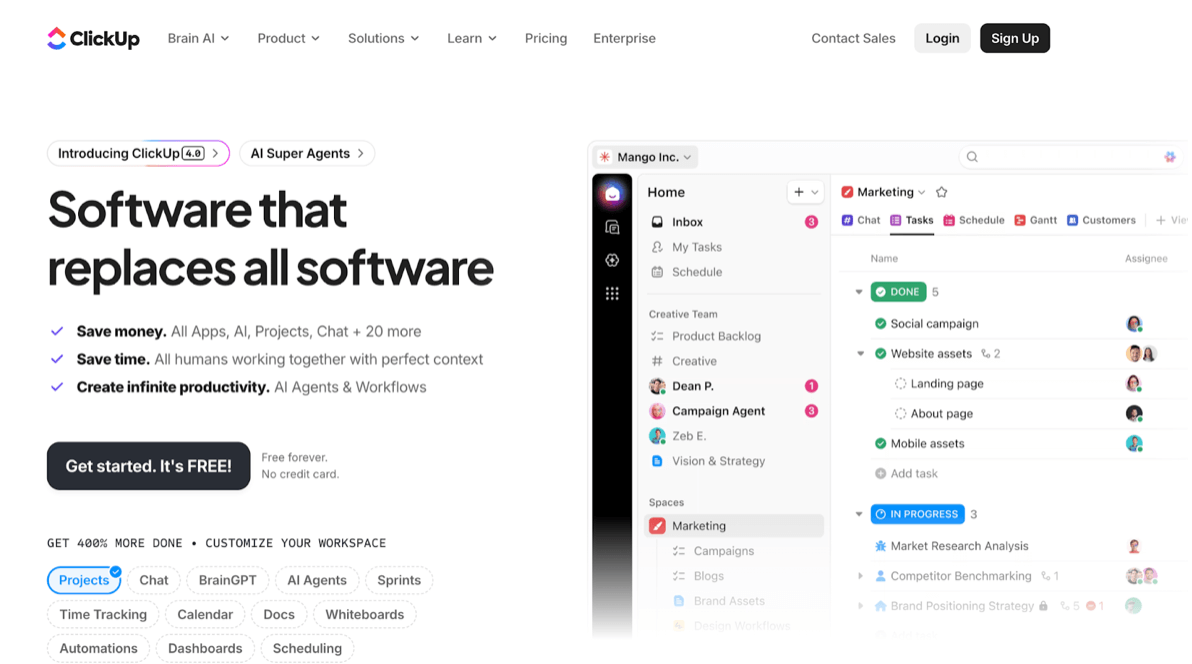
Task: Click the Vision & Strategy doc icon
Action: [x=658, y=461]
